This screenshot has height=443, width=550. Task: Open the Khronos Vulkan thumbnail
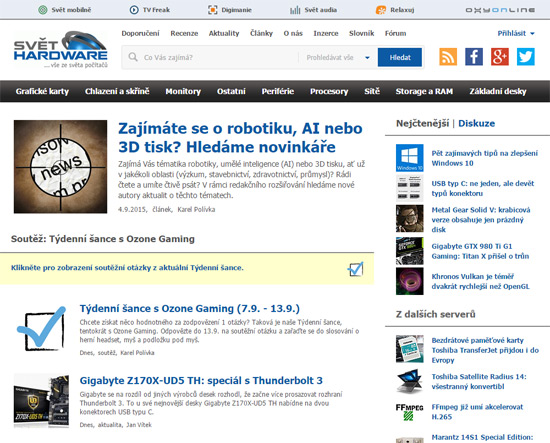click(x=409, y=281)
